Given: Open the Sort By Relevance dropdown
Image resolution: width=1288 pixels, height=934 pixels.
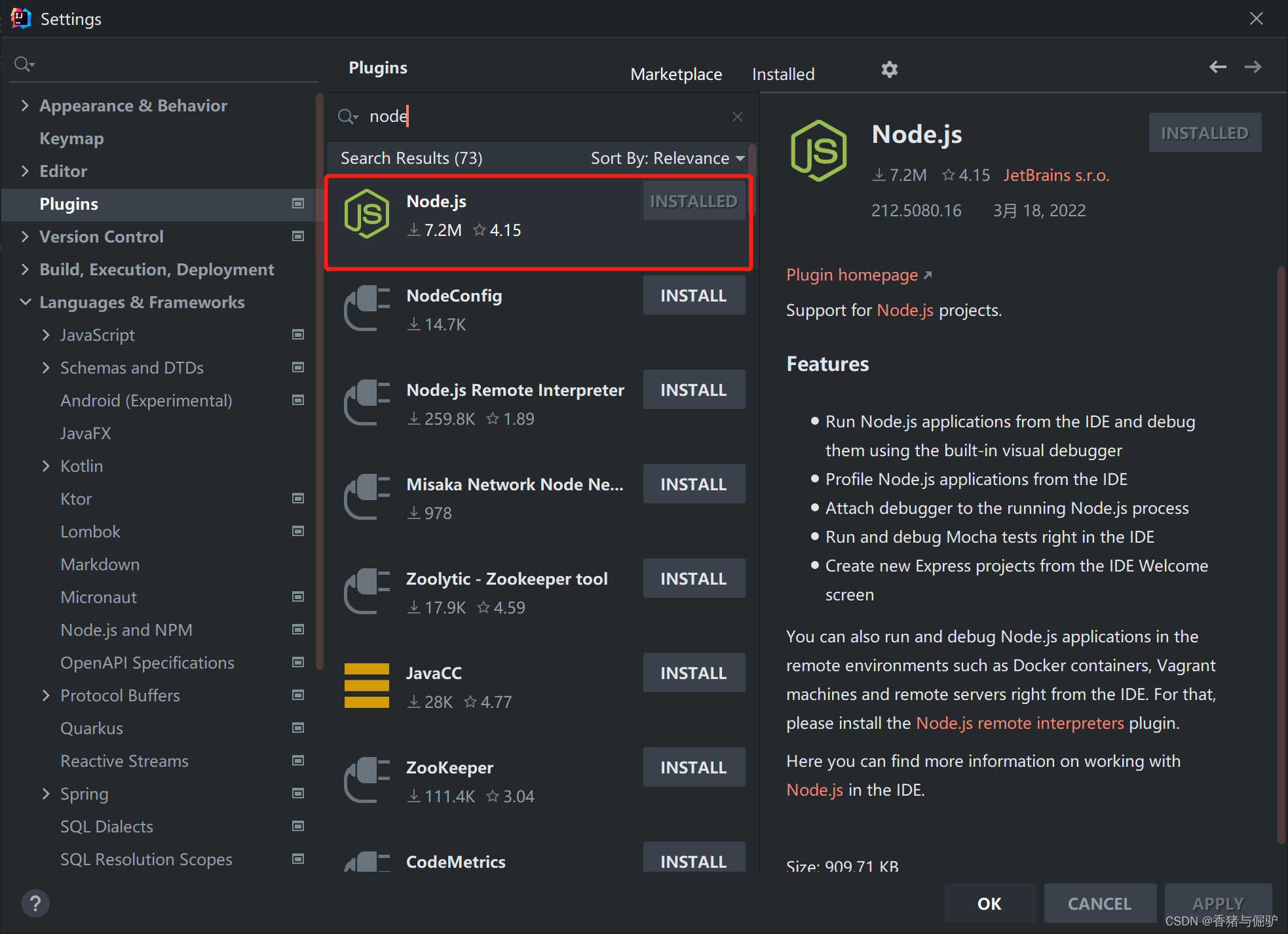Looking at the screenshot, I should point(668,159).
